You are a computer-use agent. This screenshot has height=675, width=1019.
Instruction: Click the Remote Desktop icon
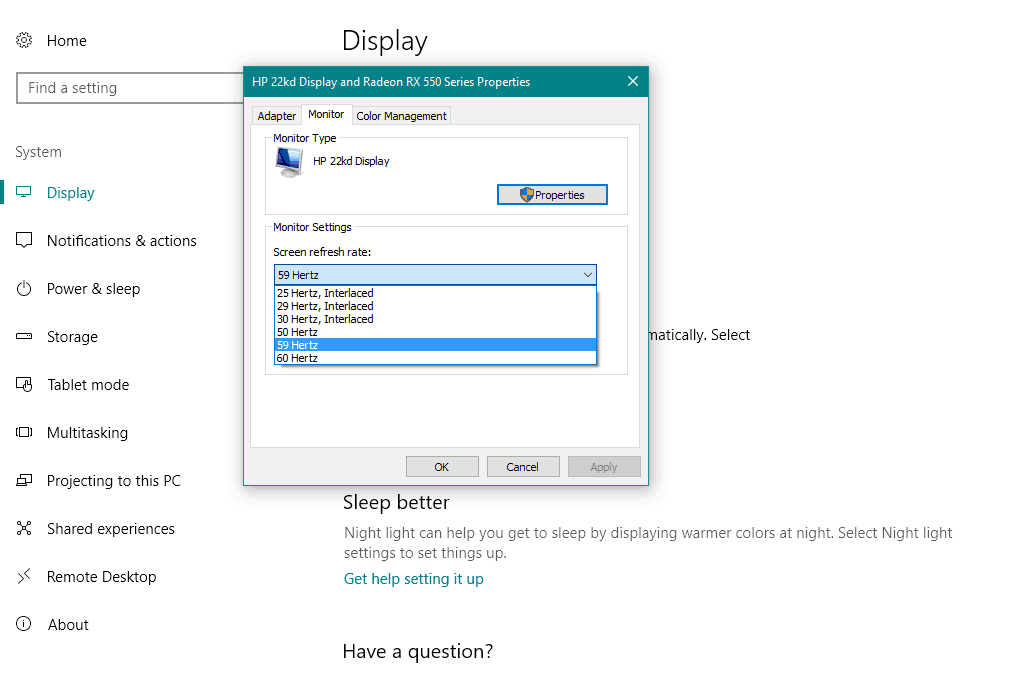(x=24, y=576)
